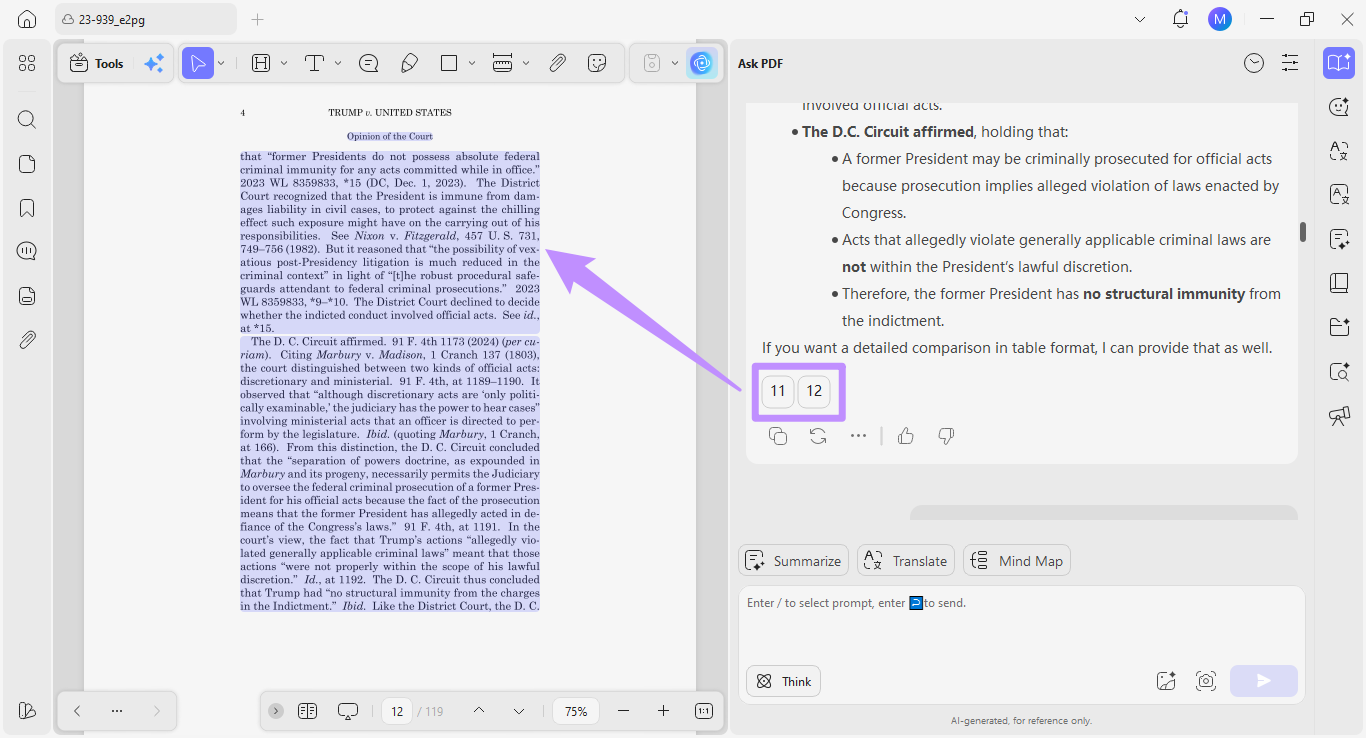The height and width of the screenshot is (738, 1366).
Task: Open the tab list dropdown chevron
Action: click(1140, 19)
